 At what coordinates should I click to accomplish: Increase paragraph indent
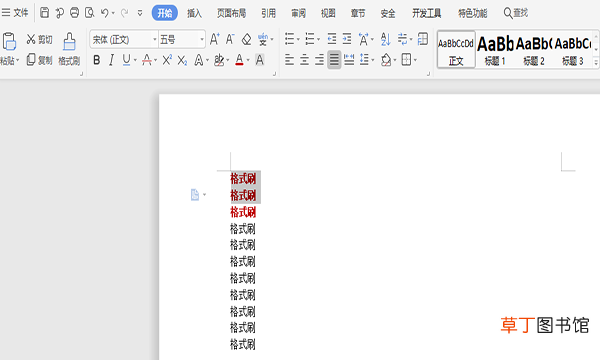coord(347,39)
